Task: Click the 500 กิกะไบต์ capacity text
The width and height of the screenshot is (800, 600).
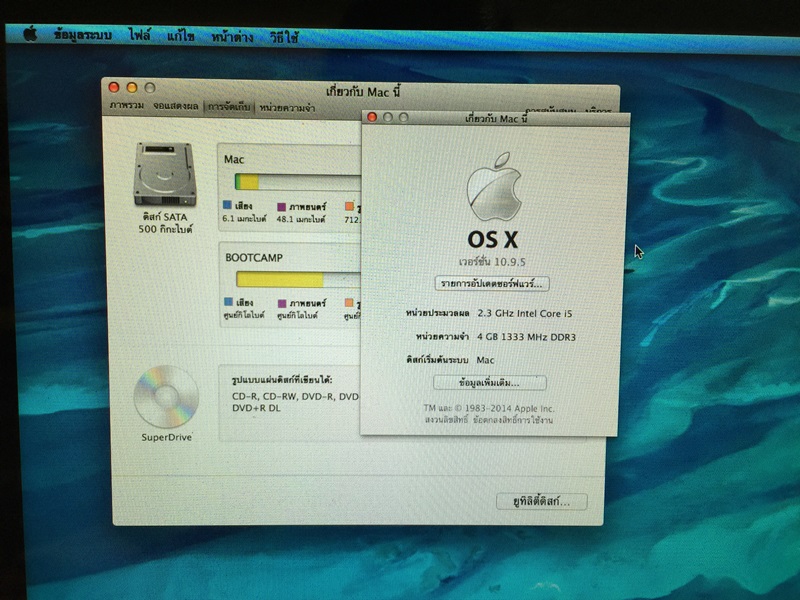Action: click(x=165, y=229)
